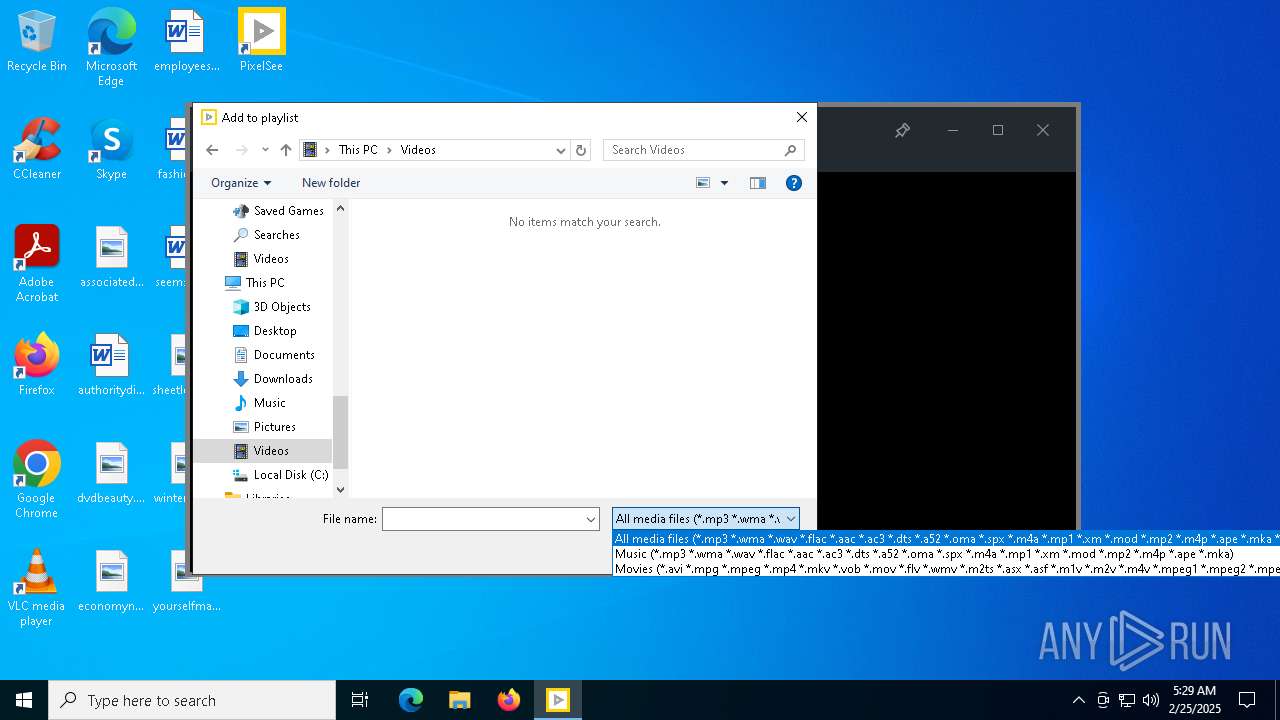Screen dimensions: 1280x720
Task: Open the economyn image file on the desktop
Action: point(111,582)
